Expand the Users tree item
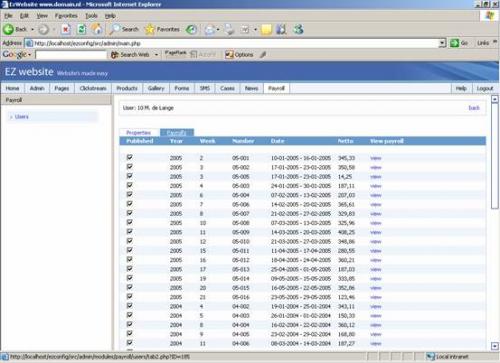 pos(11,117)
